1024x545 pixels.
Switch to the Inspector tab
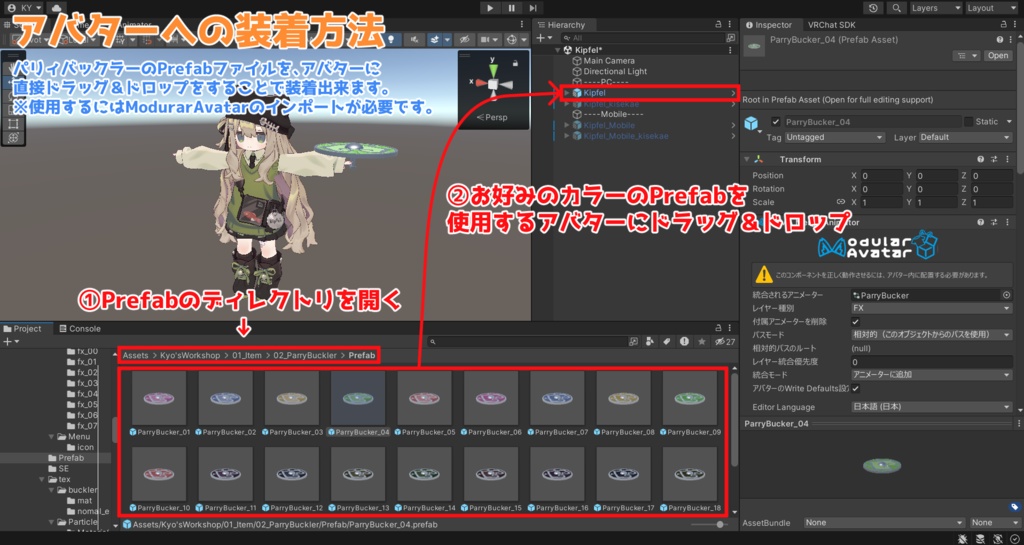point(769,25)
